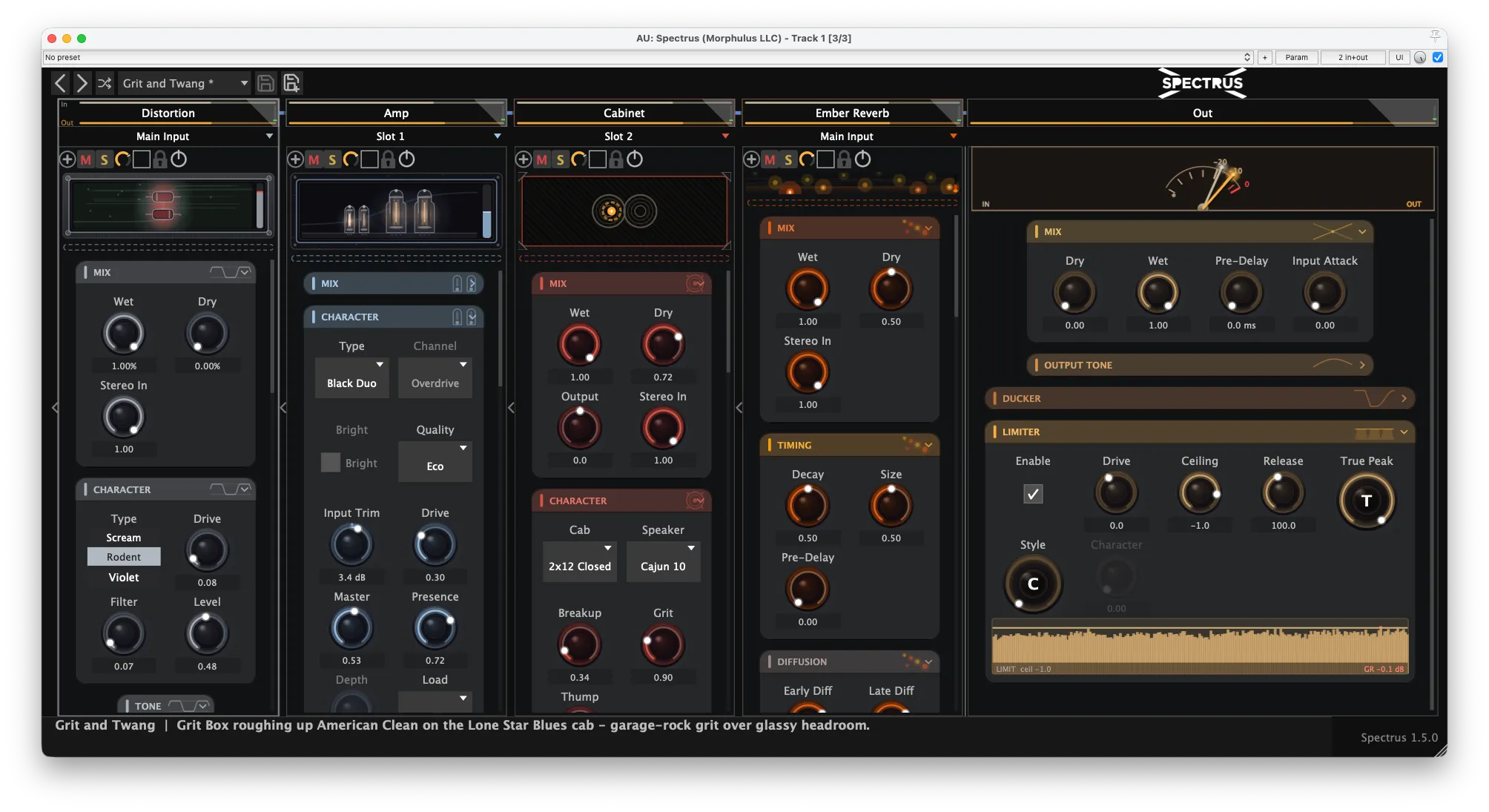The image size is (1489, 812).
Task: Toggle the limiter Enable checkbox
Action: click(1032, 494)
